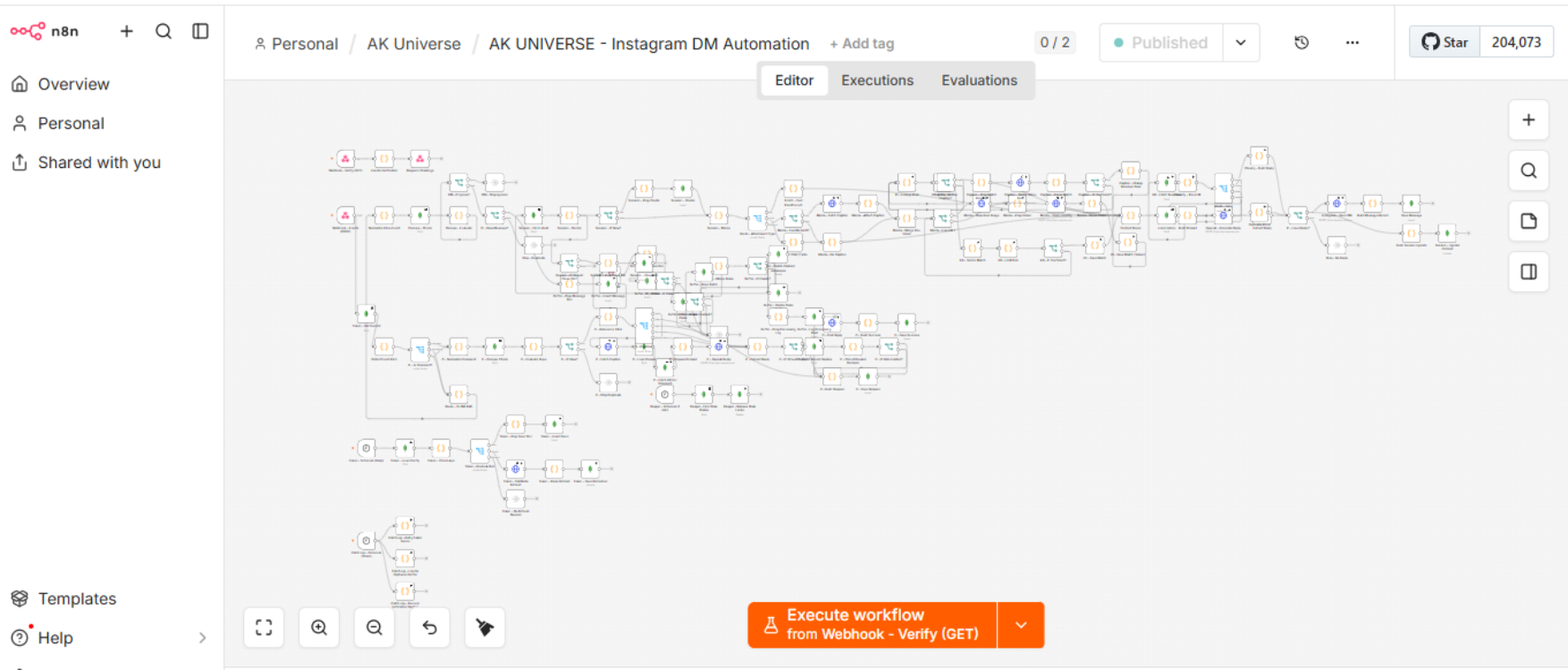1568x670 pixels.
Task: Click the 204,073 star count
Action: point(1516,42)
